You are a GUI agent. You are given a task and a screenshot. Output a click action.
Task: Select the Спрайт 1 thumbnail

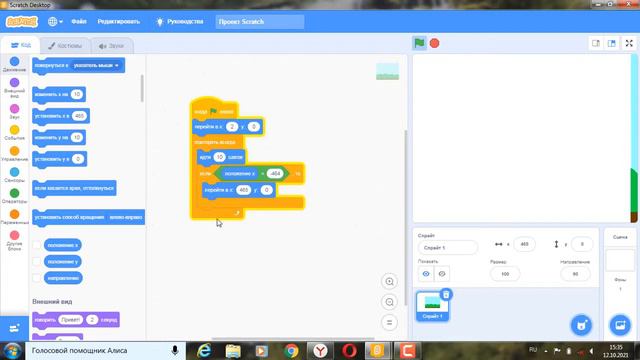(x=432, y=306)
